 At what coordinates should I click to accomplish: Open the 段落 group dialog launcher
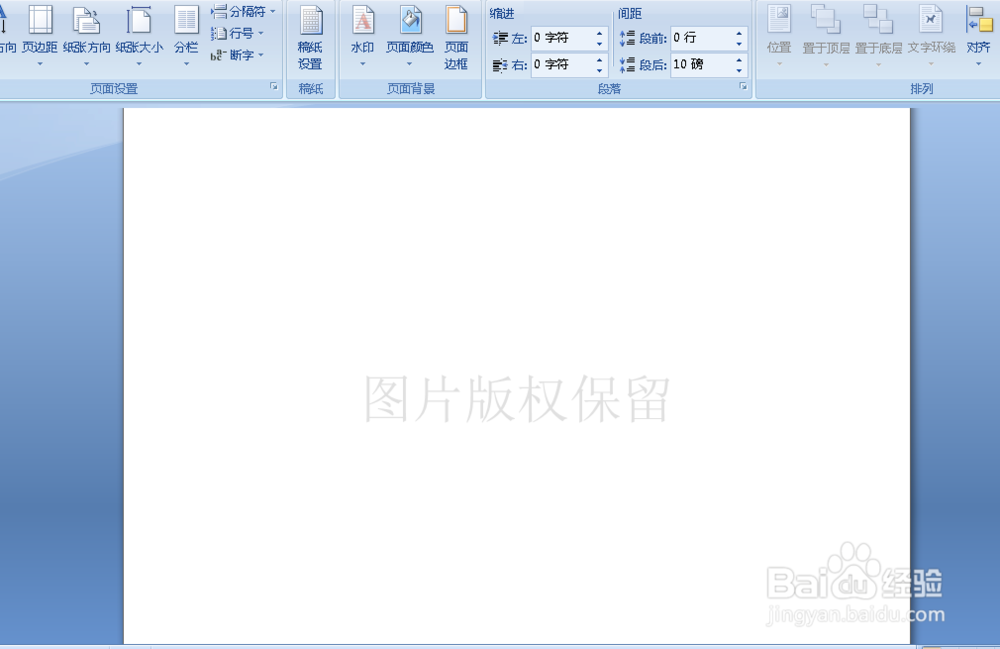tap(743, 88)
